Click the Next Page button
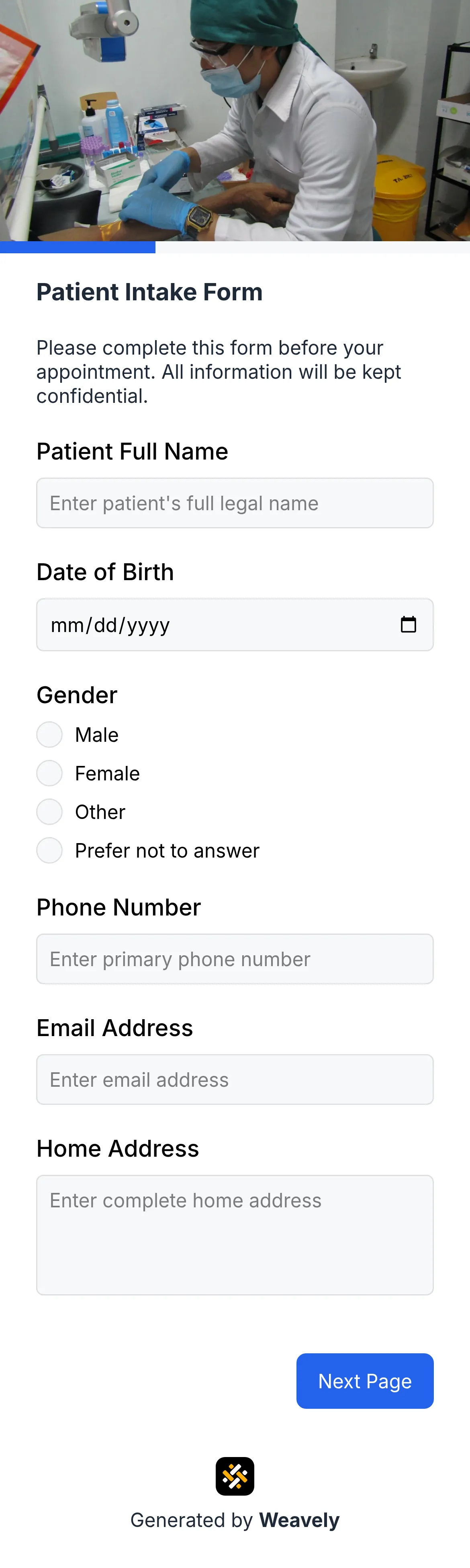This screenshot has height=1568, width=470. (365, 1381)
